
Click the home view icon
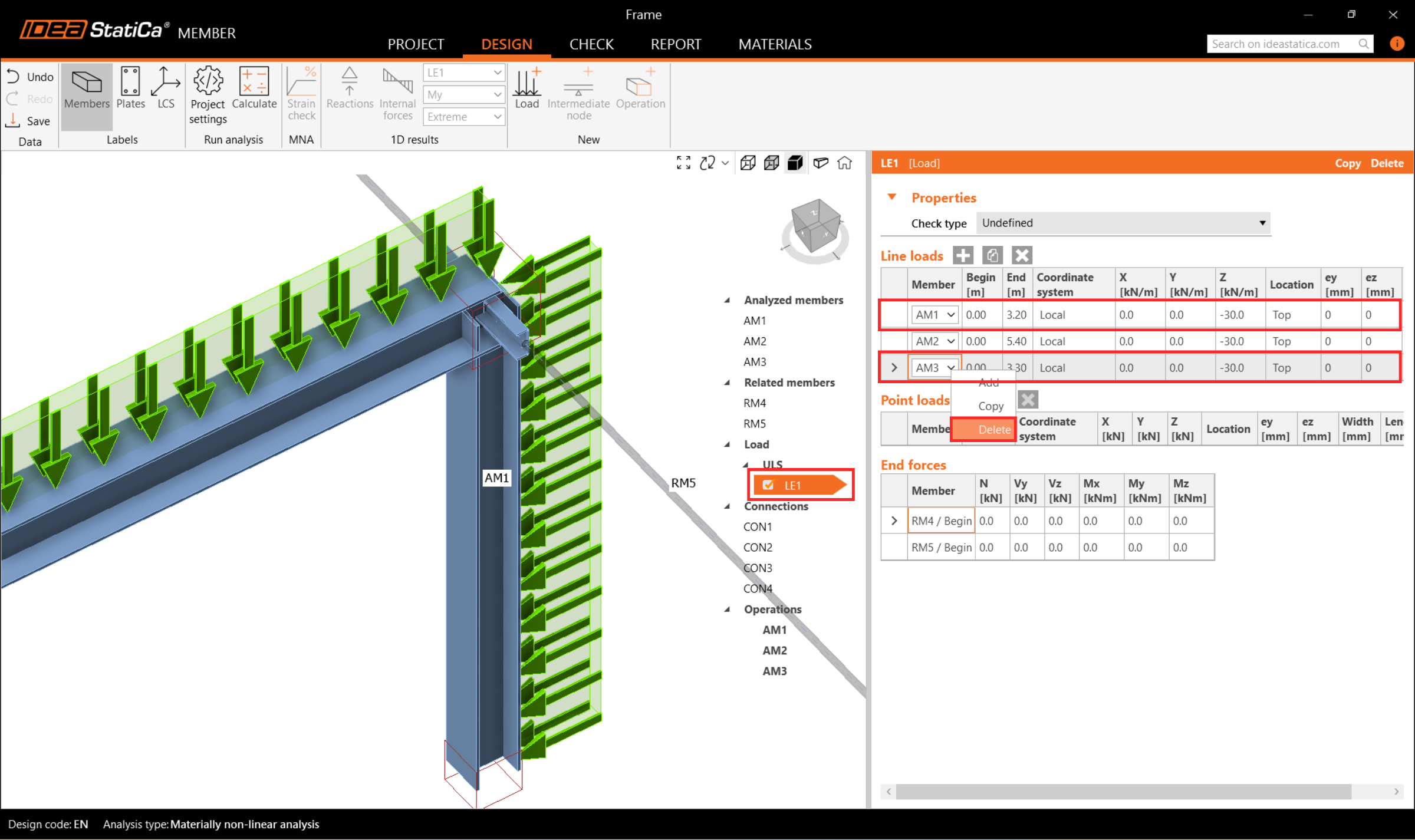844,163
